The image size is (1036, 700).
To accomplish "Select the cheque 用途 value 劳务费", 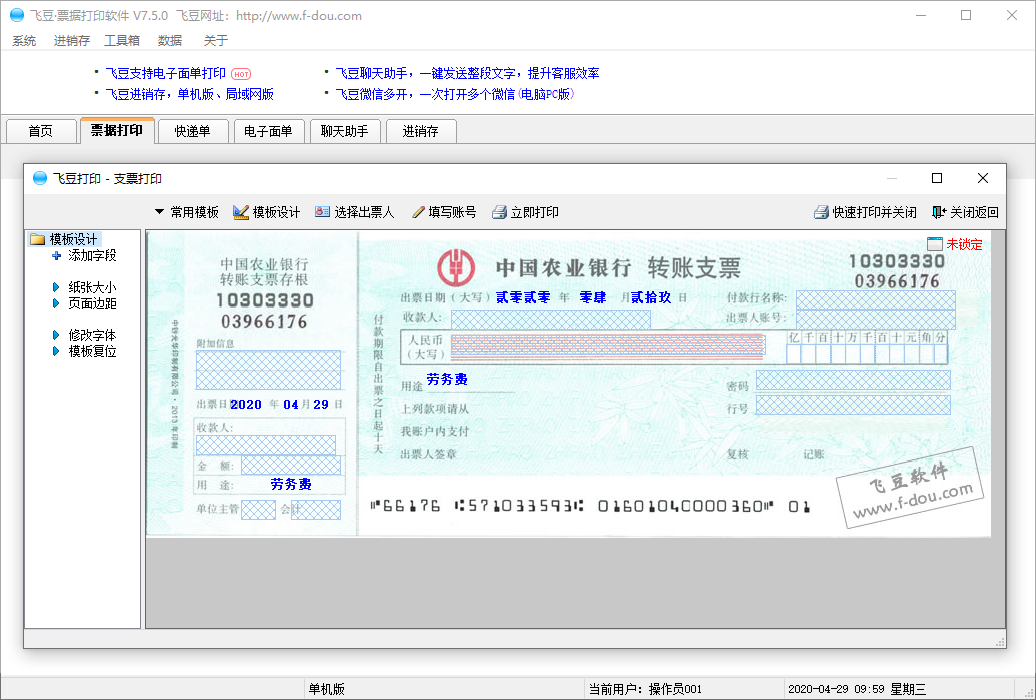I will [x=447, y=379].
